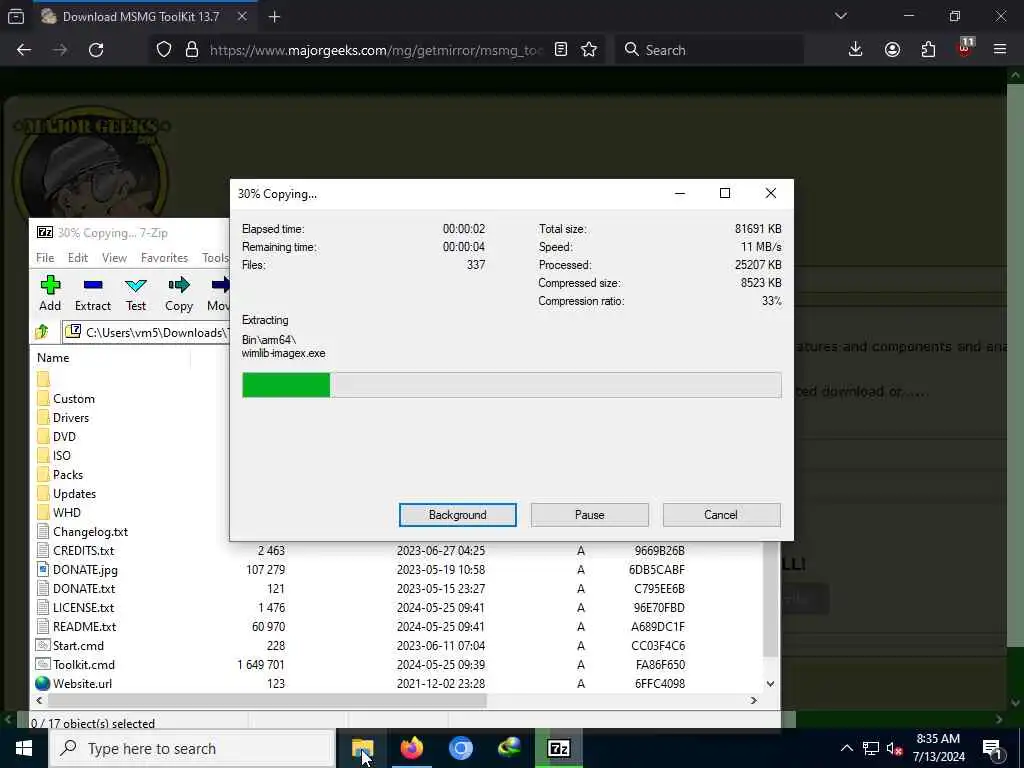Go up one folder level in 7-Zip
Image resolution: width=1024 pixels, height=768 pixels.
(42, 332)
